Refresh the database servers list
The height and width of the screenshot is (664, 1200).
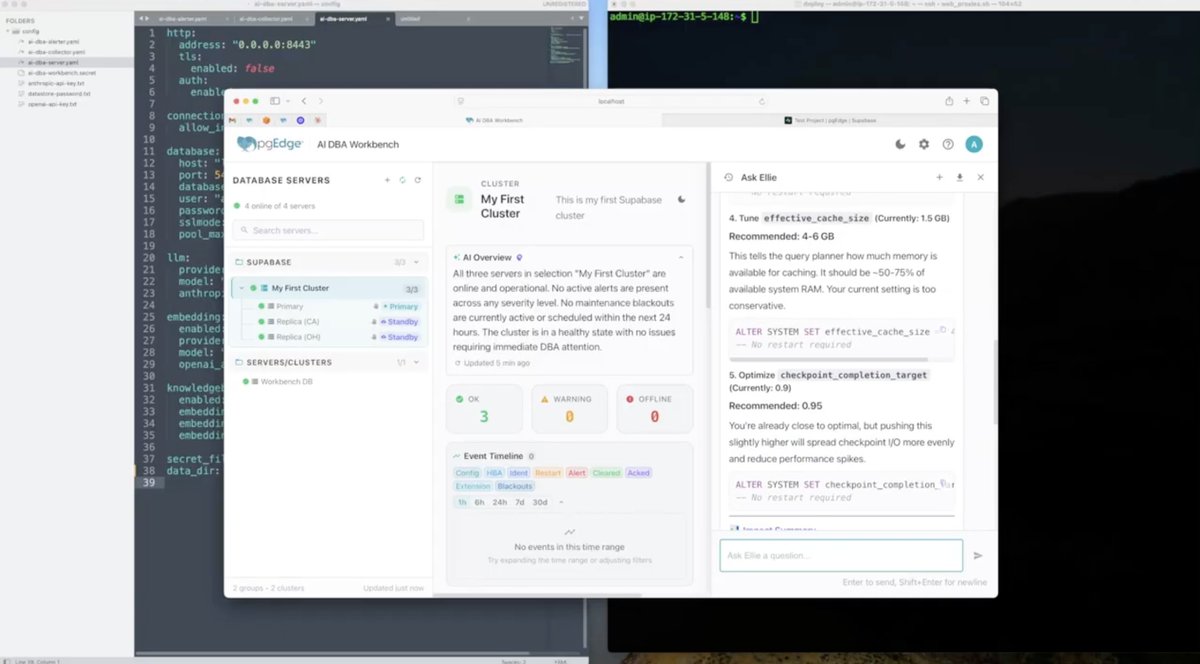417,181
